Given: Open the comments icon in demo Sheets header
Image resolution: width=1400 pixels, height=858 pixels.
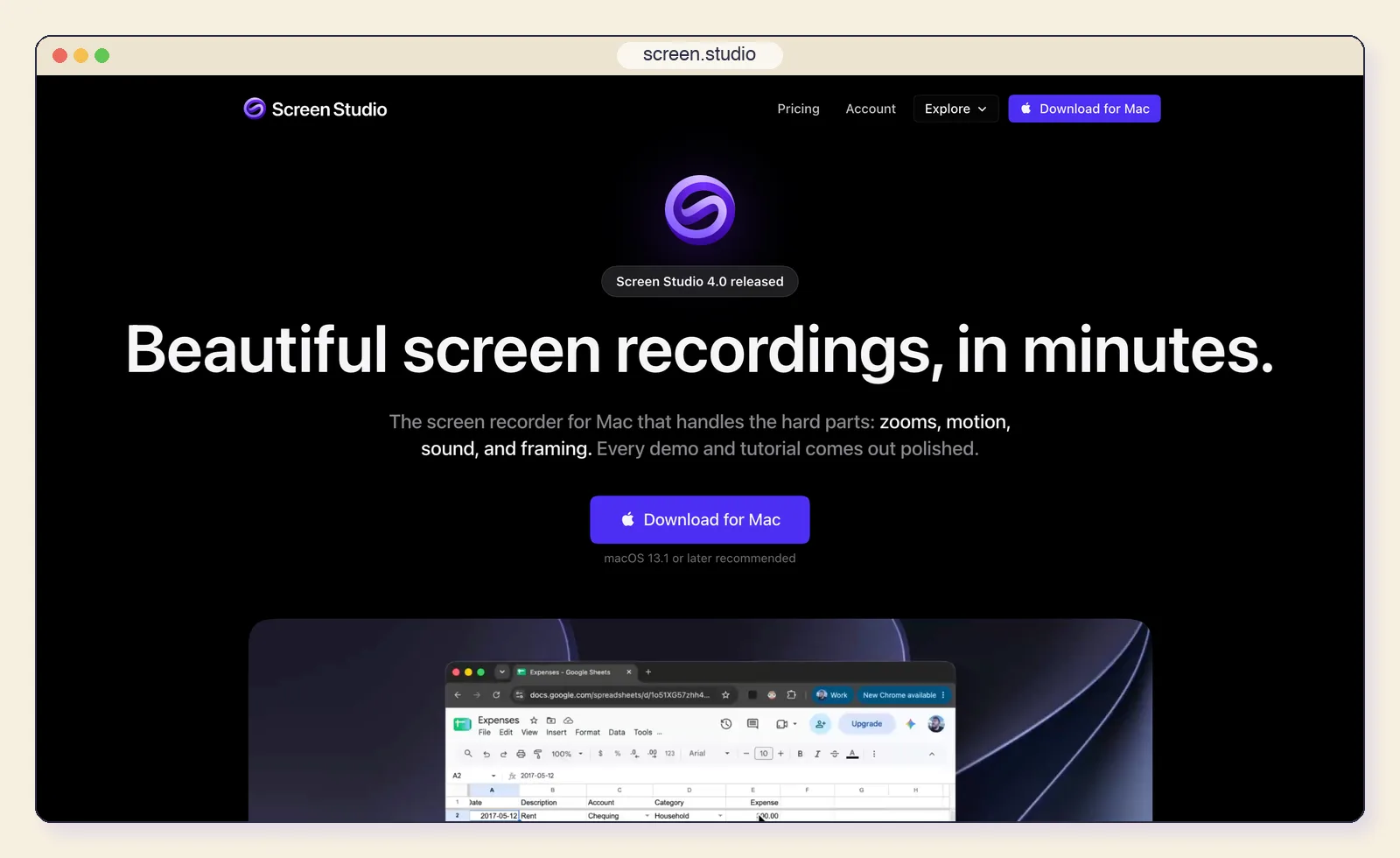Looking at the screenshot, I should coord(752,724).
